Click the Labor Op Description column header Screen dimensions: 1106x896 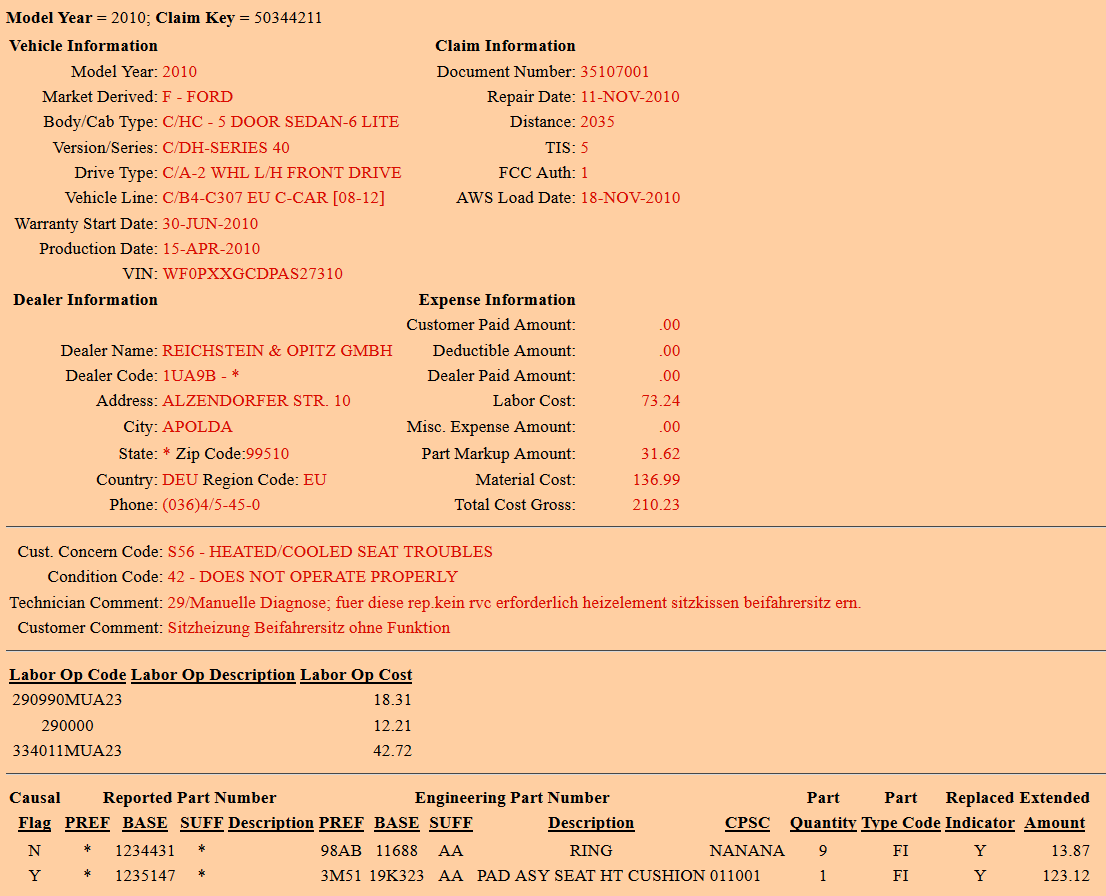tap(213, 675)
